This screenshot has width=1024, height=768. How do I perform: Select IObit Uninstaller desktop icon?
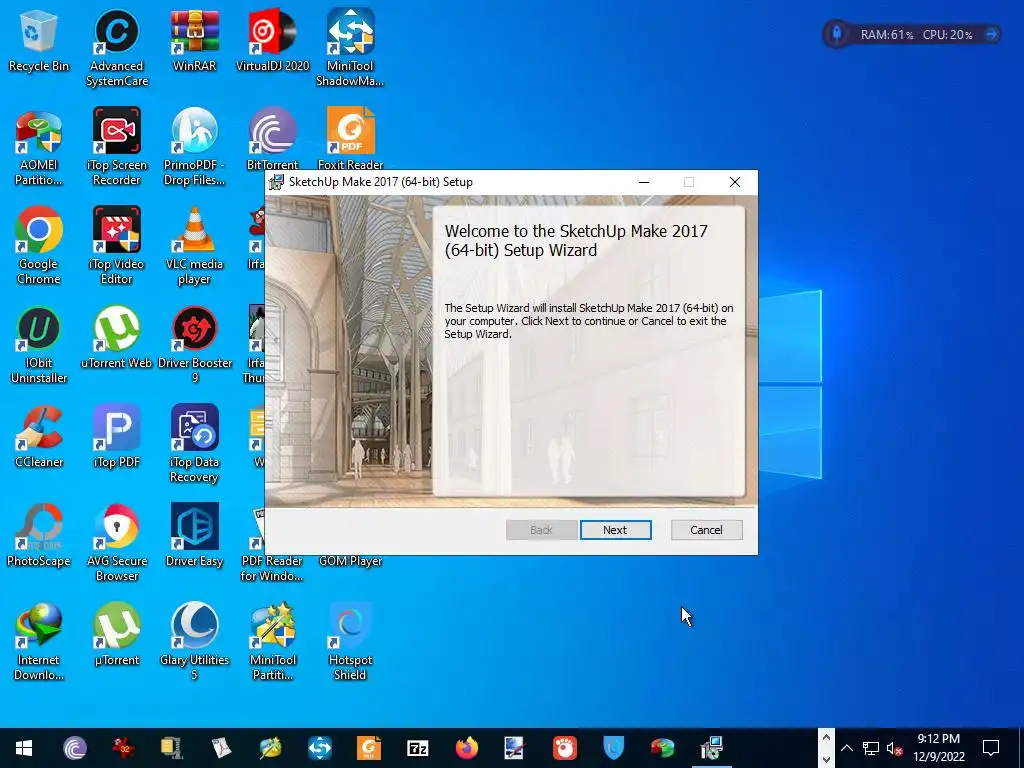(39, 346)
